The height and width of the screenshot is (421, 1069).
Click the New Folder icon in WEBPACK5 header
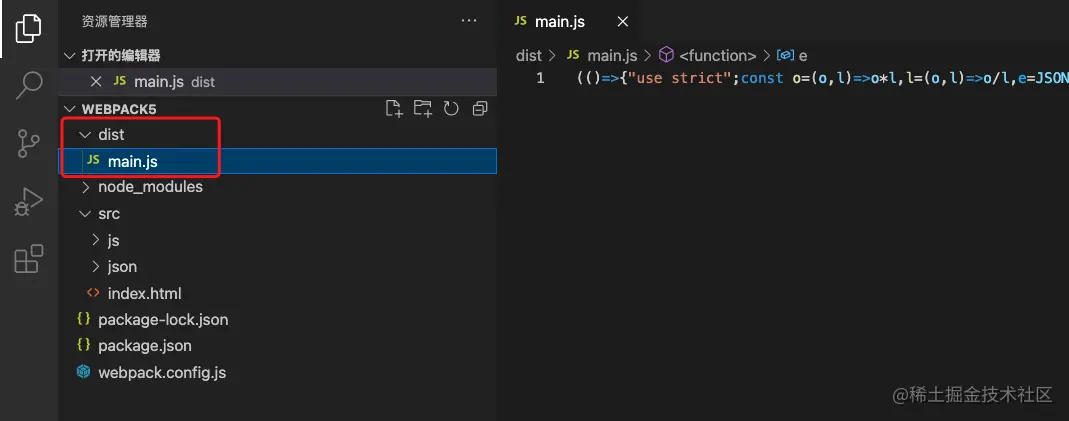[x=423, y=109]
